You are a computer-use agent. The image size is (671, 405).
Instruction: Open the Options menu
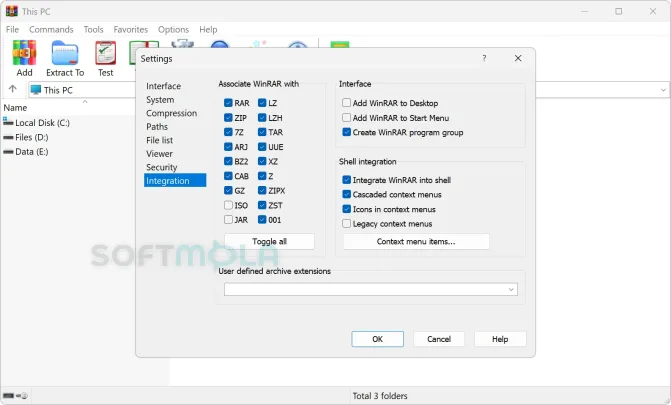pos(173,30)
